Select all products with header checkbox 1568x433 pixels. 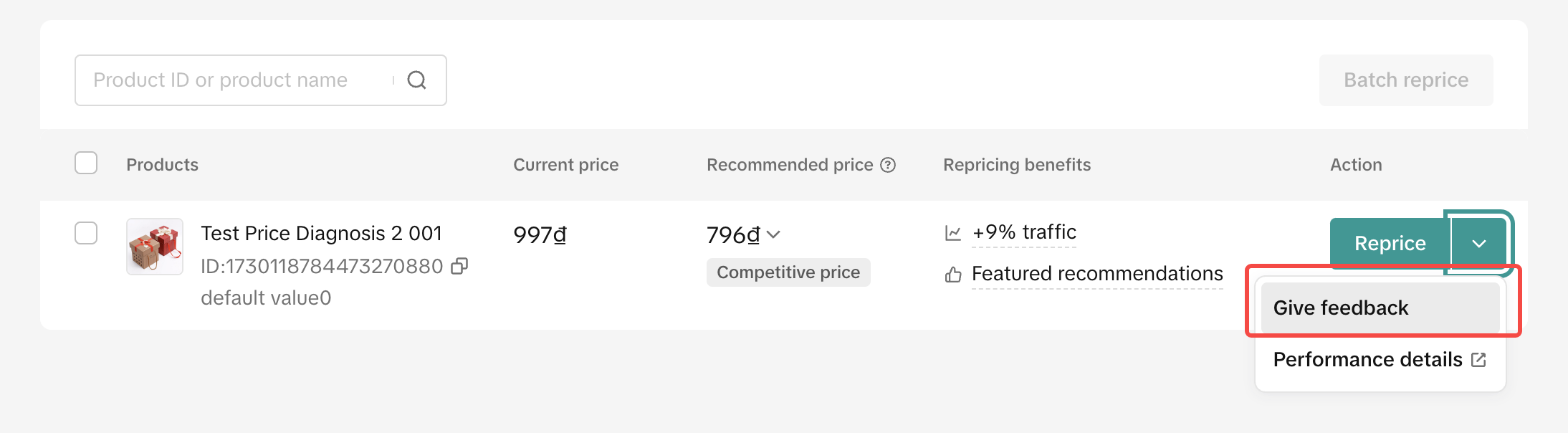click(x=86, y=163)
